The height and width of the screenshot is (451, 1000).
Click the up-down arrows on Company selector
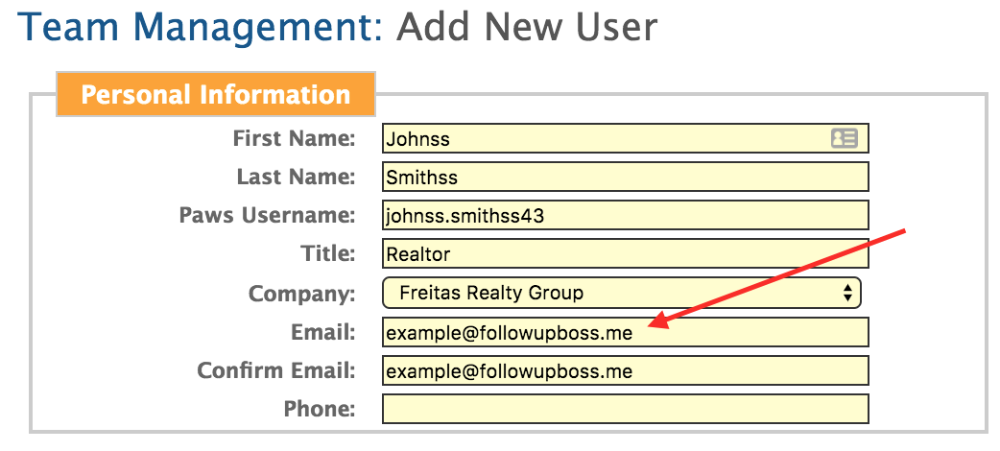click(x=848, y=293)
